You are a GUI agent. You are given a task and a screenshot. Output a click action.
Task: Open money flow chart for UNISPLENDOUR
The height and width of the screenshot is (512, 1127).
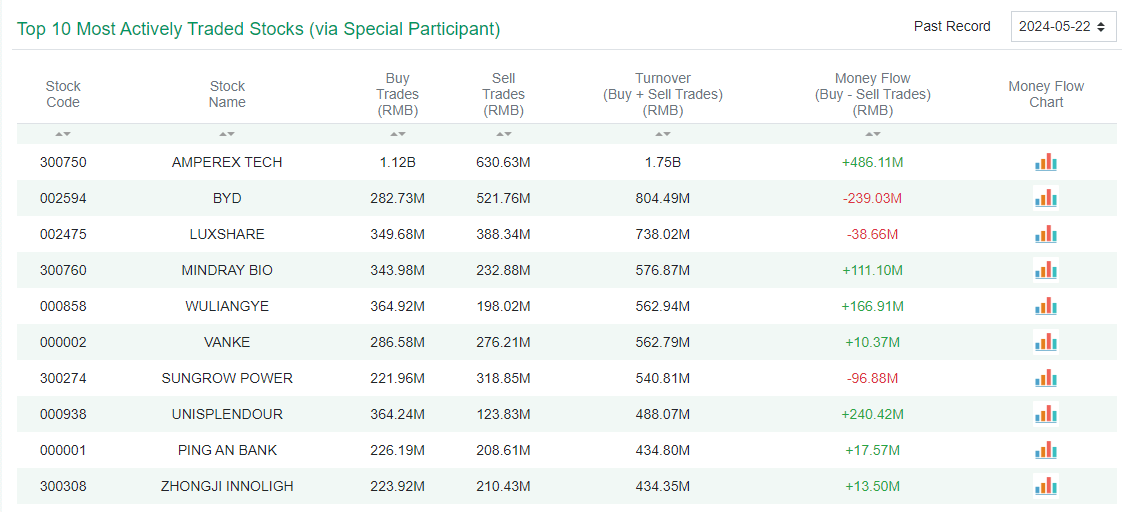pos(1046,414)
